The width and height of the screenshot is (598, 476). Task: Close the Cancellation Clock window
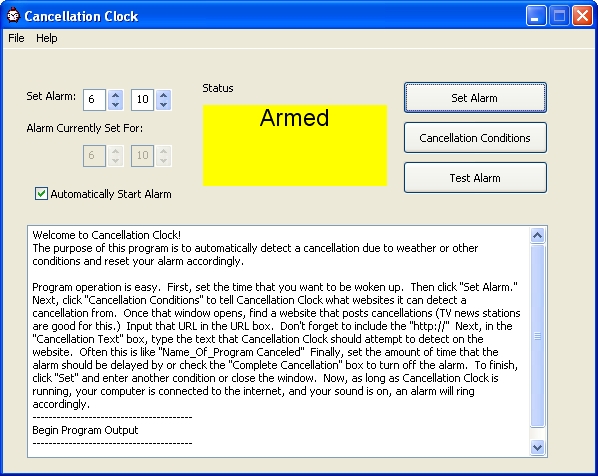(x=582, y=16)
